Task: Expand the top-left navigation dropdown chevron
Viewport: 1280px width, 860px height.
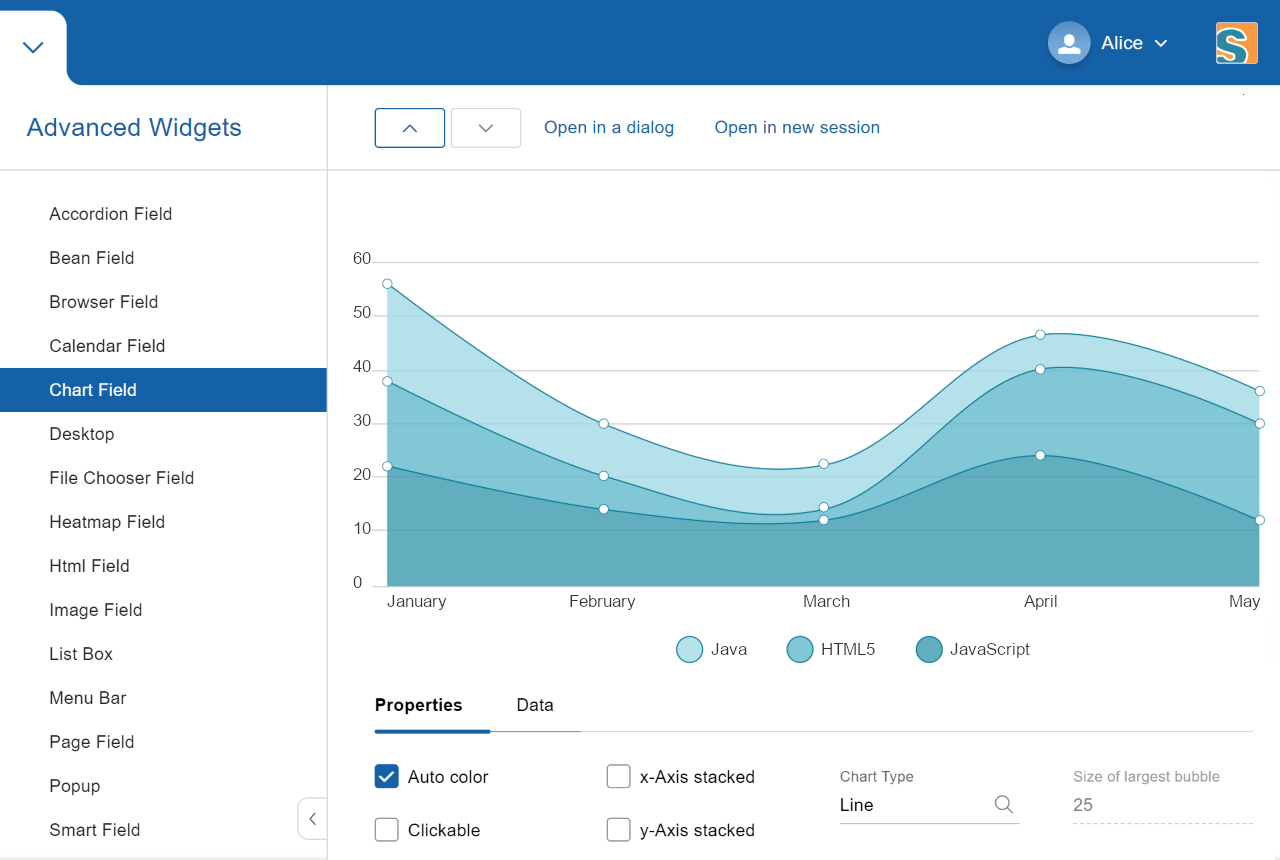Action: (33, 47)
